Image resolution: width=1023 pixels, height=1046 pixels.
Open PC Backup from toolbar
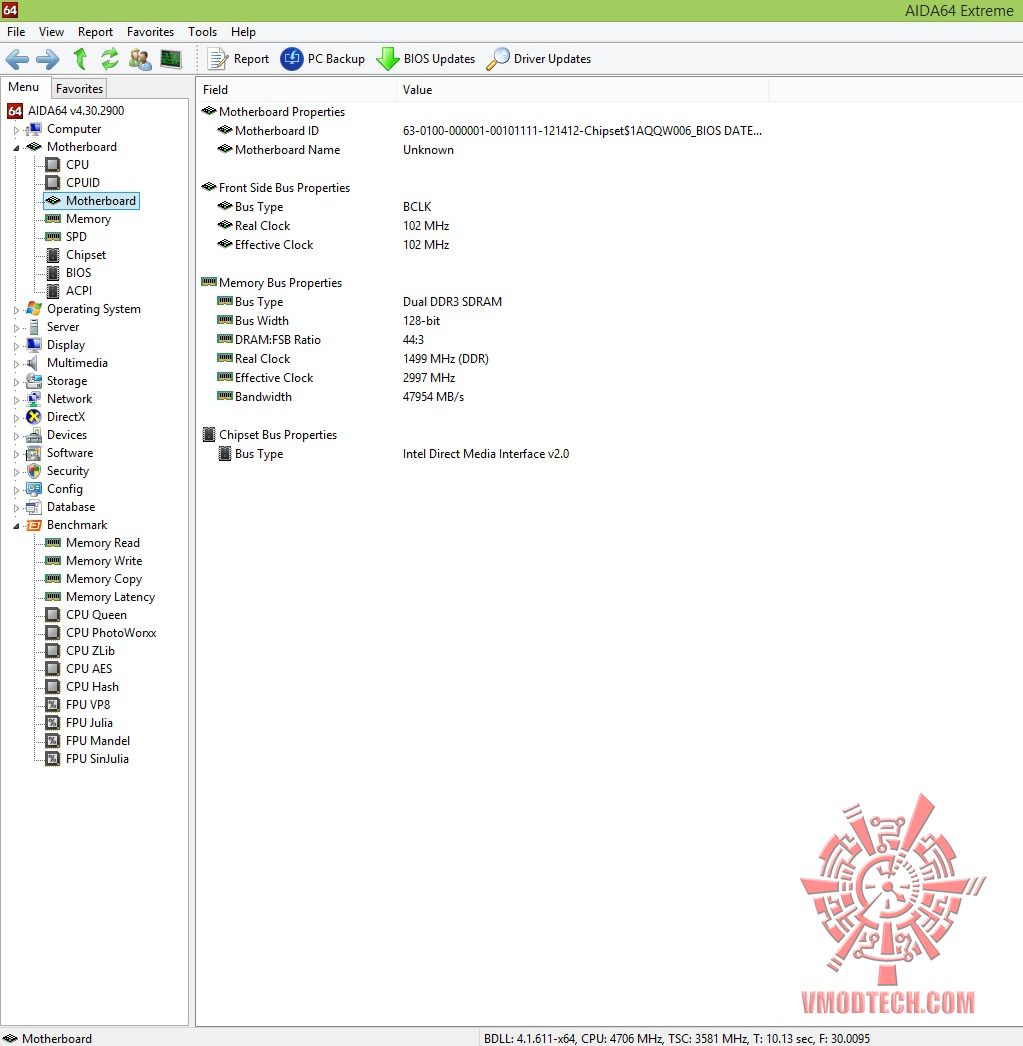pos(323,59)
